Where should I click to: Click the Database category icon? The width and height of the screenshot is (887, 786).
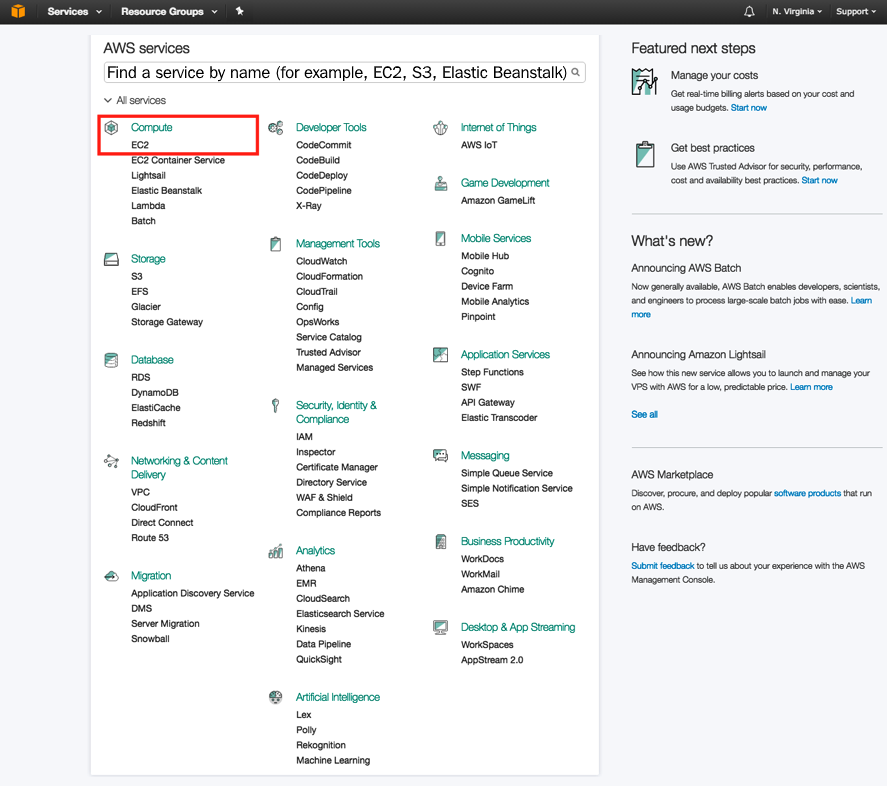pyautogui.click(x=112, y=360)
